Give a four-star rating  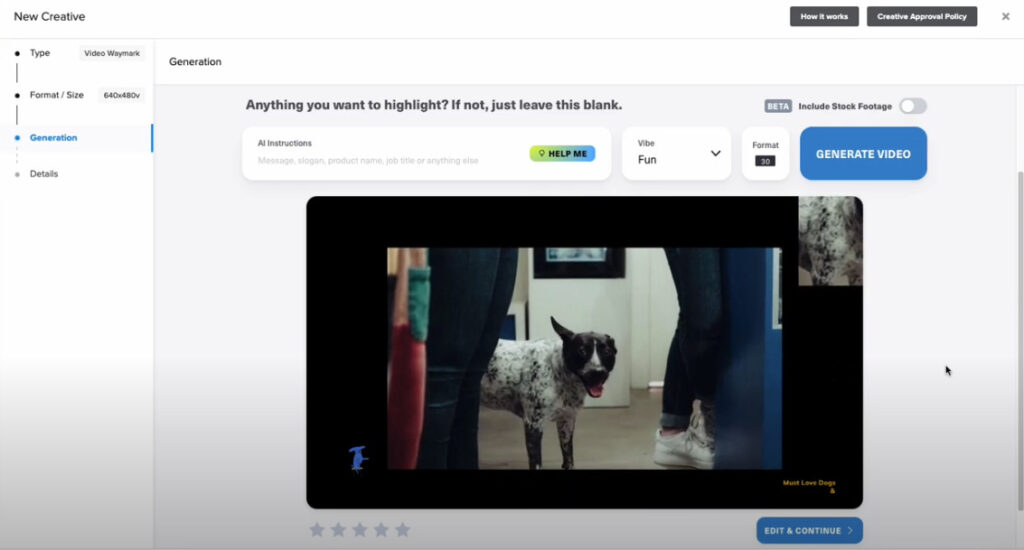[x=381, y=530]
